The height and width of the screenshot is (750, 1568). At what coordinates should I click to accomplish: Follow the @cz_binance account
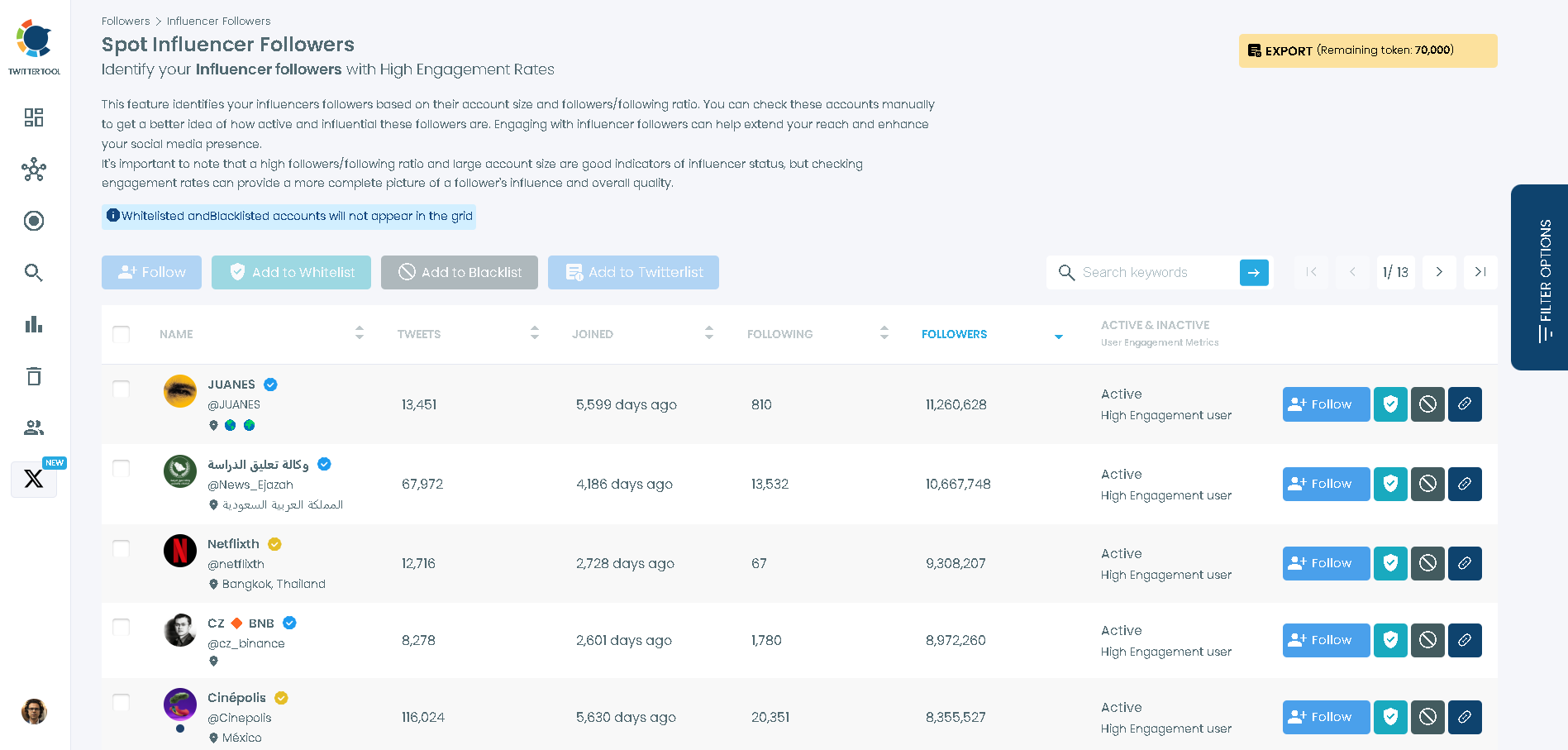(1326, 640)
